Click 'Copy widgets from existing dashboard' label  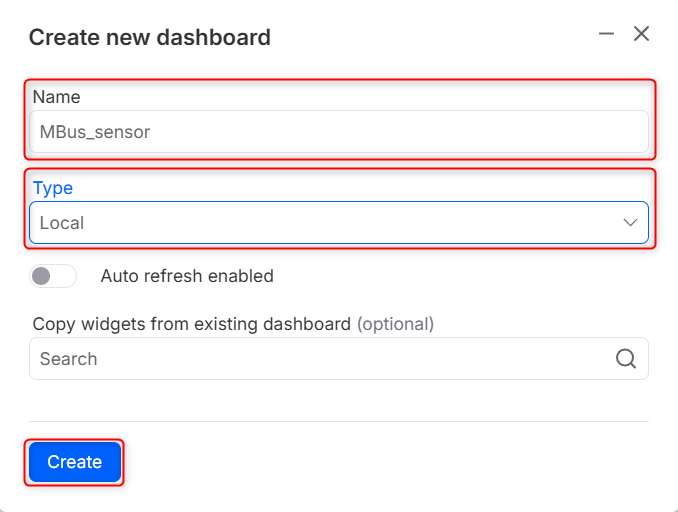tap(192, 324)
